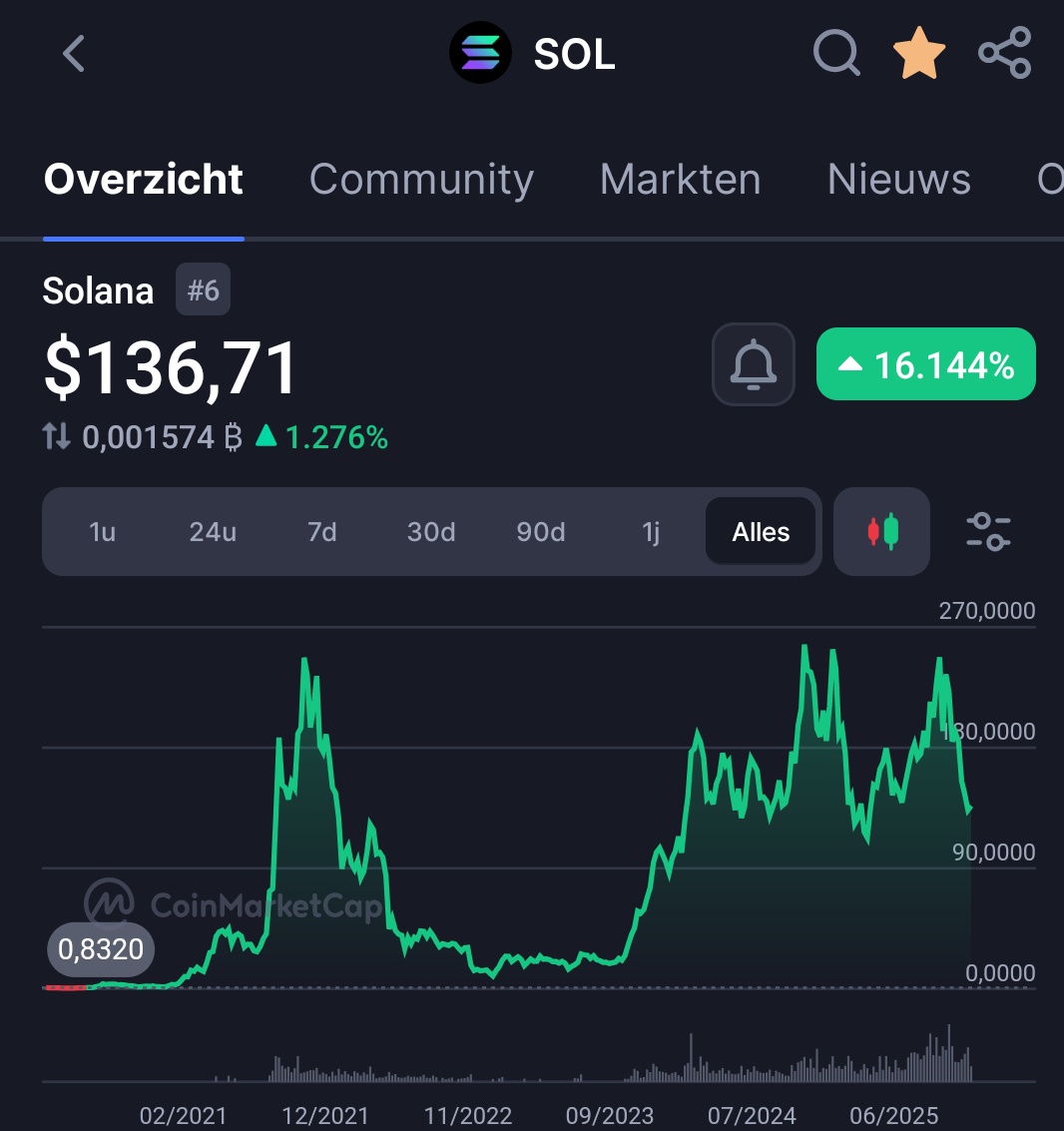The height and width of the screenshot is (1131, 1064).
Task: Choose the 7d timeframe
Action: click(x=321, y=532)
